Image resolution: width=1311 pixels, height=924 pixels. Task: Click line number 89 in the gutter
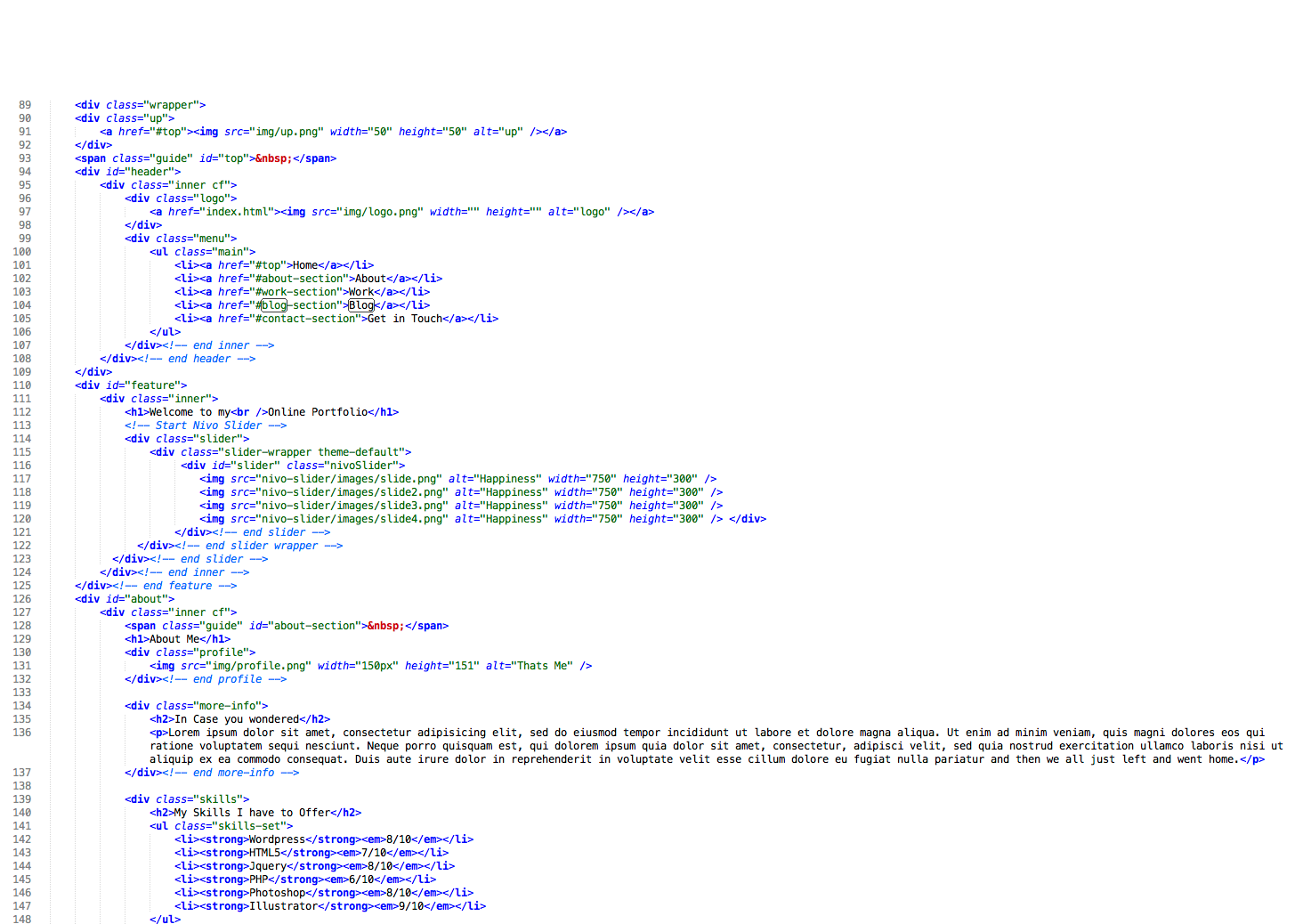(25, 105)
